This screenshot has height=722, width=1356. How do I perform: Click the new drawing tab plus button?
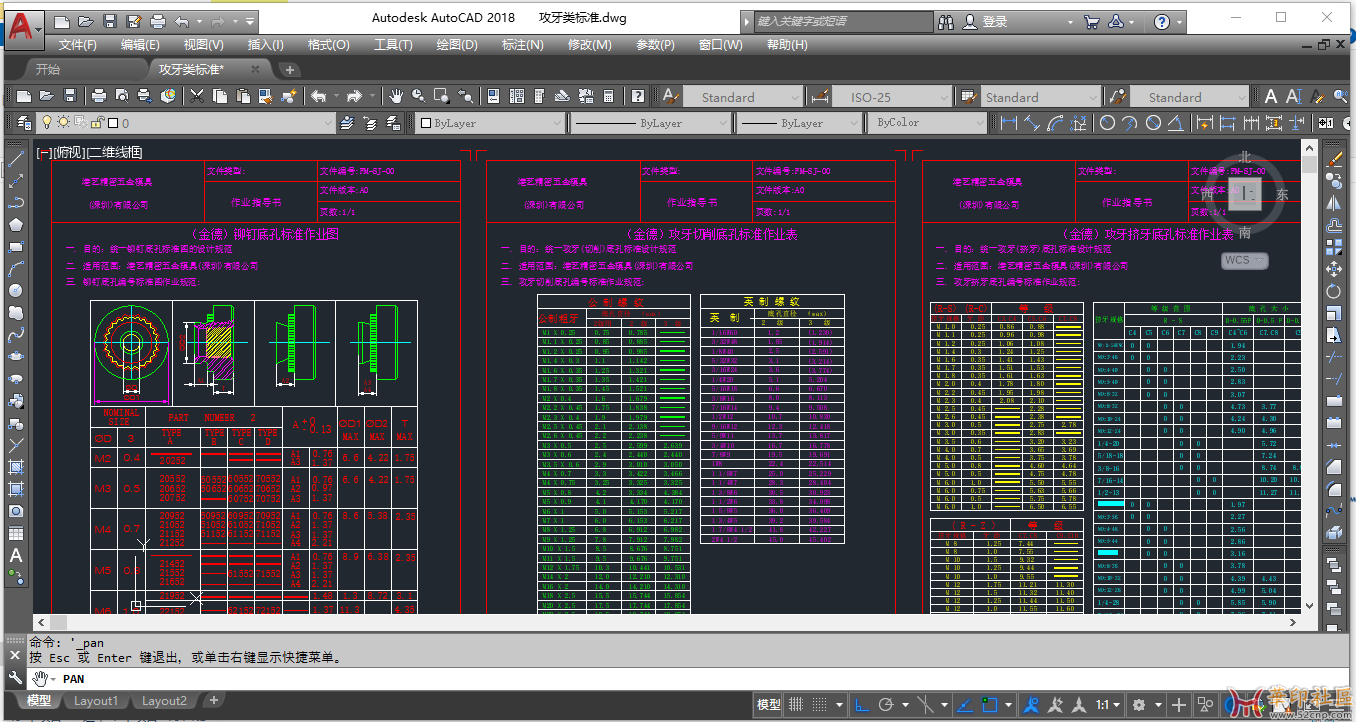click(x=290, y=70)
